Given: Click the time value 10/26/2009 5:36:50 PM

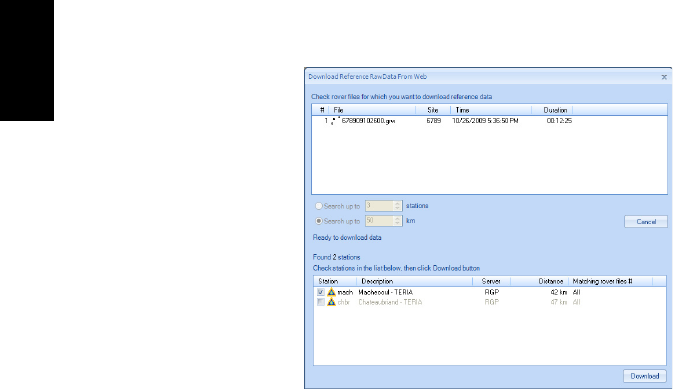Looking at the screenshot, I should point(485,121).
